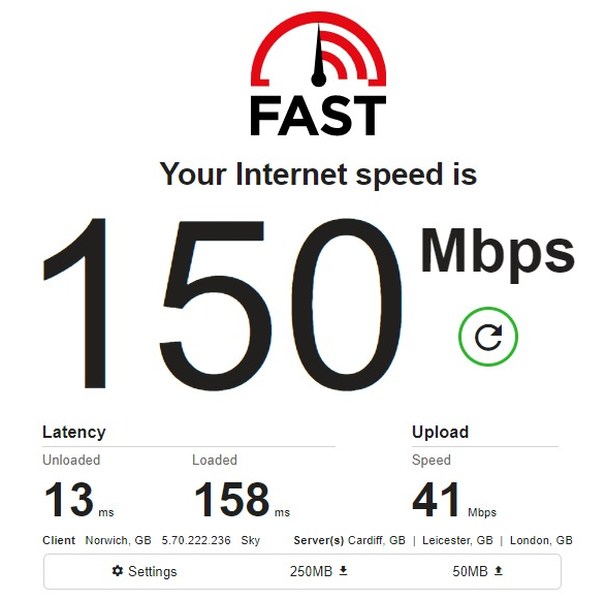Screen dimensions: 606x600
Task: Click the 13 ms unloaded latency value
Action: [x=78, y=499]
